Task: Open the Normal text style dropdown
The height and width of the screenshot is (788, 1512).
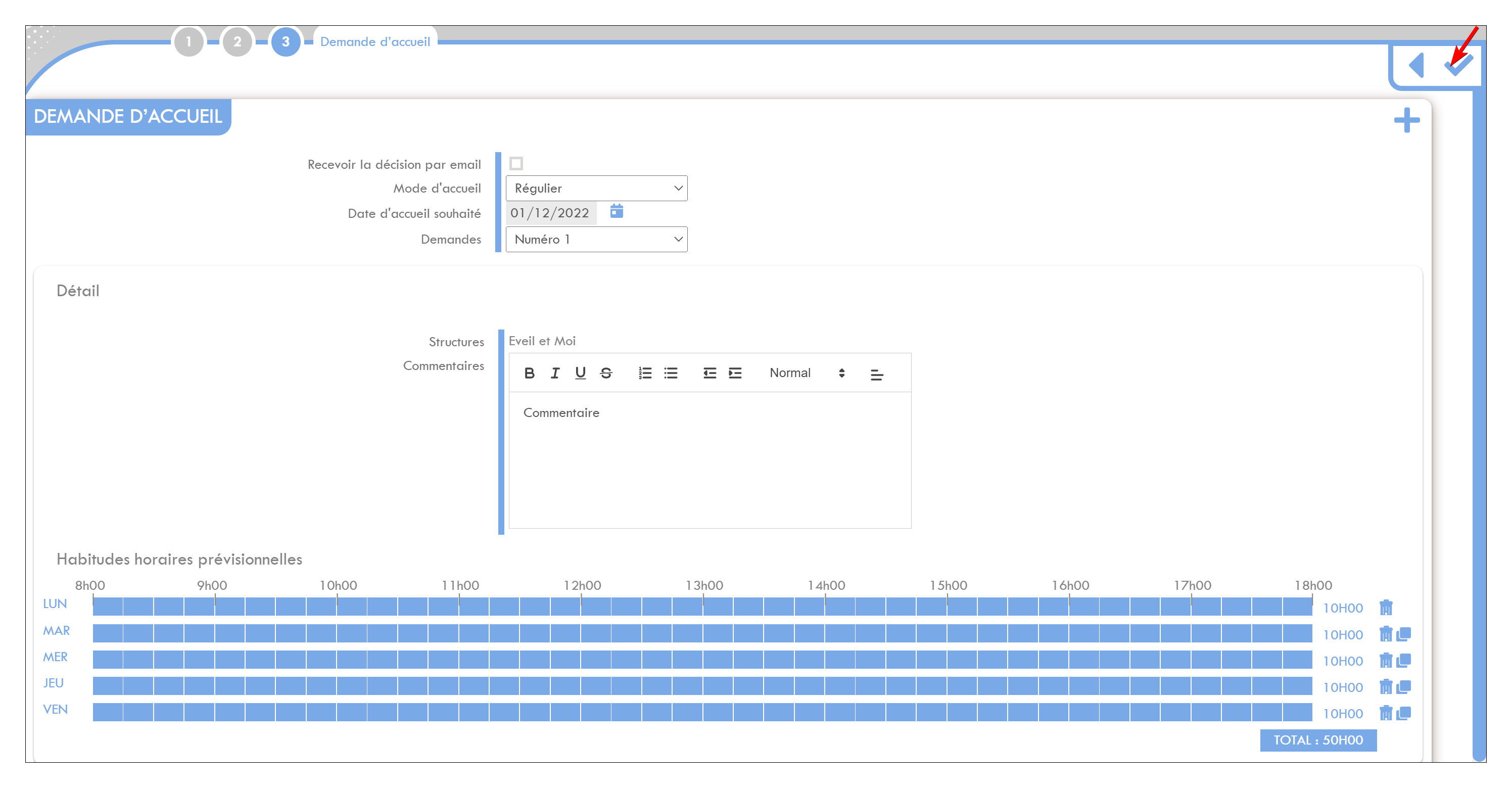Action: pos(807,373)
